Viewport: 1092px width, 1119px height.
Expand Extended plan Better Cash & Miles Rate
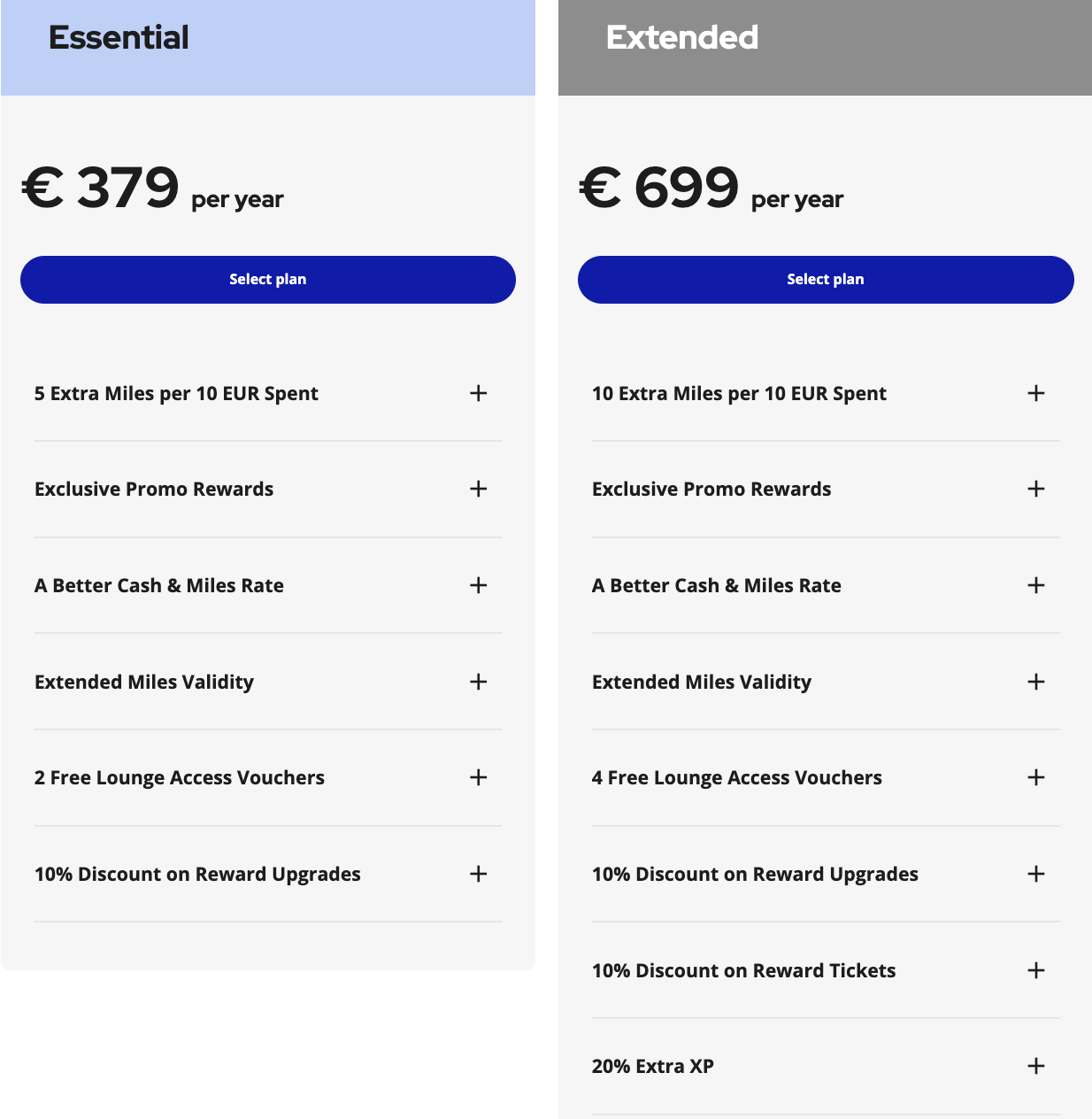pyautogui.click(x=1036, y=585)
